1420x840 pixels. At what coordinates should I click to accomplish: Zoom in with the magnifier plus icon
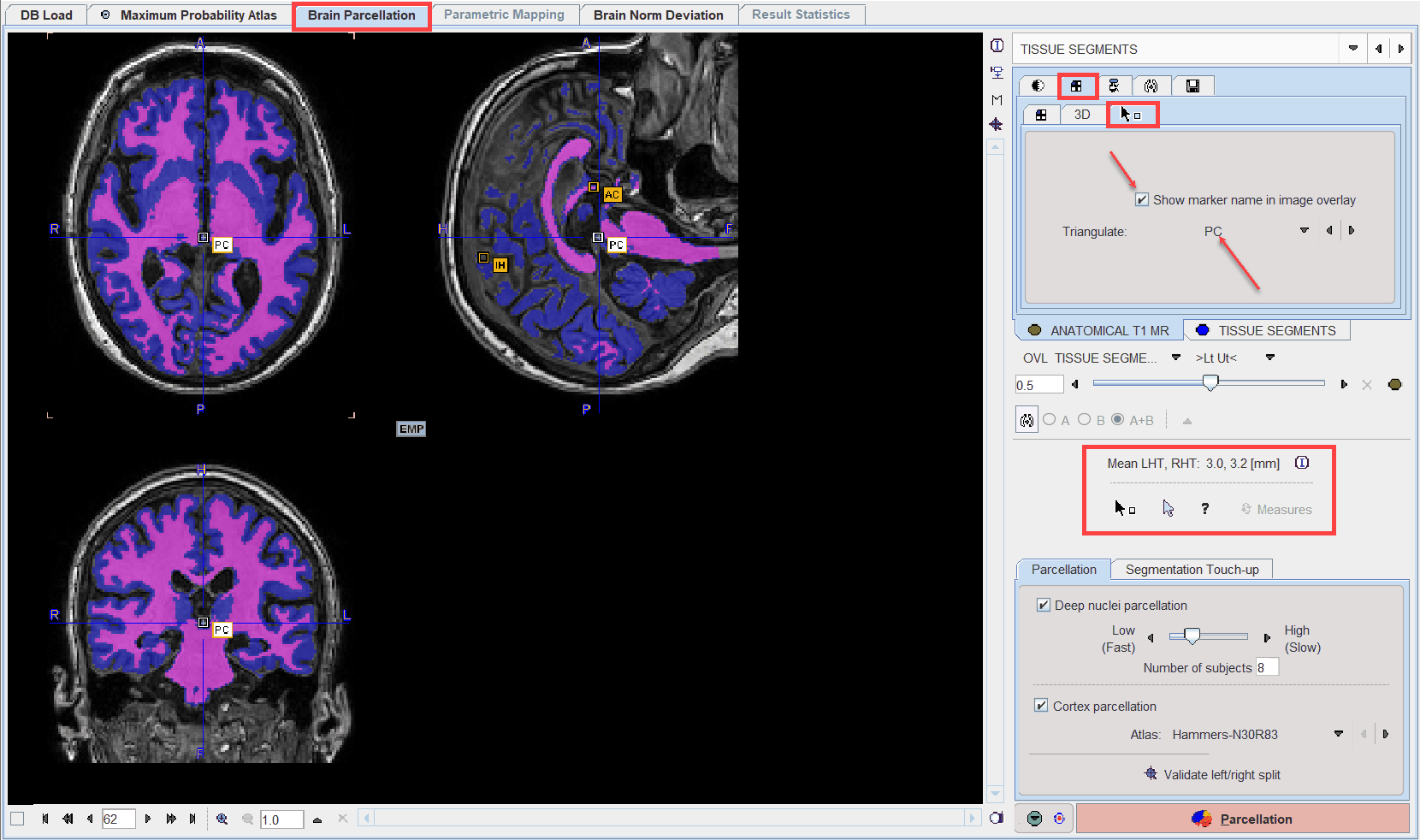pyautogui.click(x=222, y=819)
